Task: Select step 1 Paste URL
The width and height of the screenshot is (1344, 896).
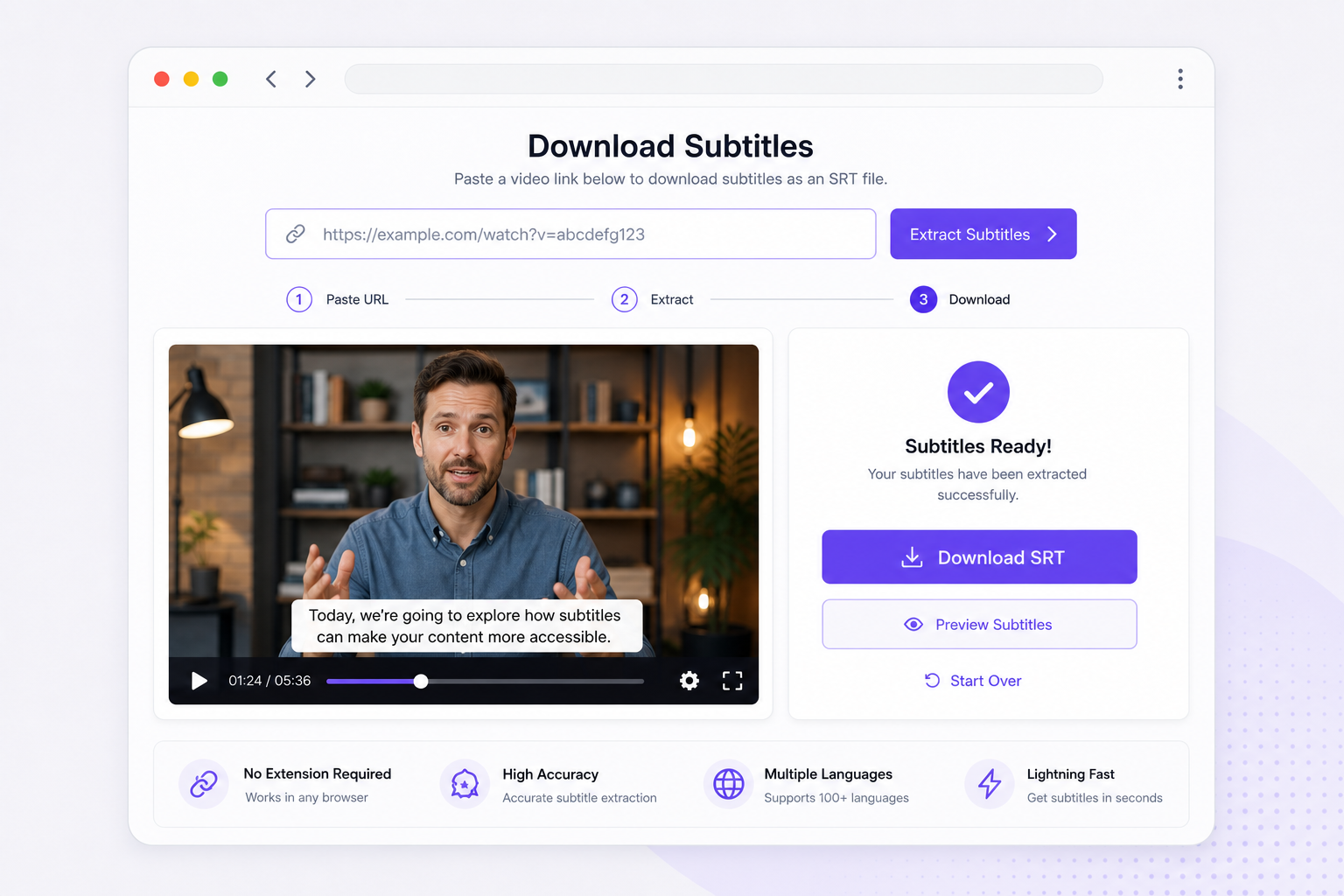Action: click(338, 299)
